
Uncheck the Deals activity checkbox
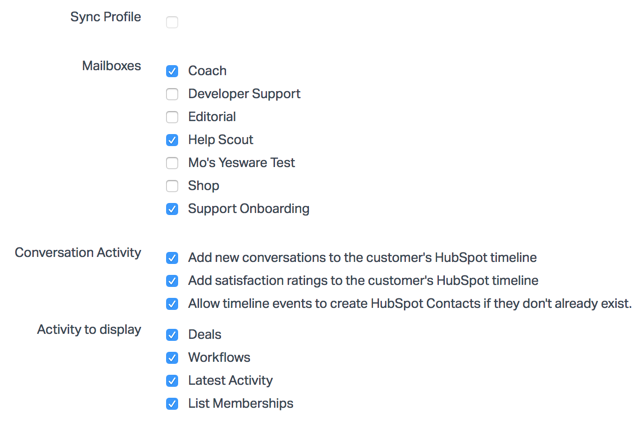click(x=172, y=335)
